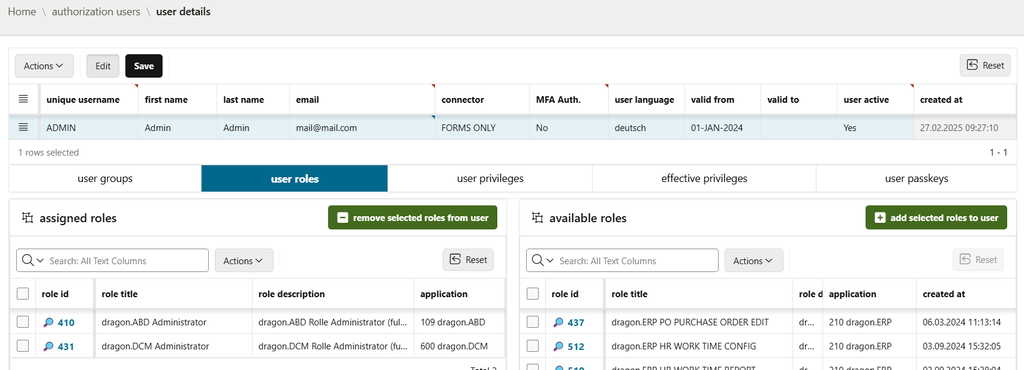Image resolution: width=1024 pixels, height=370 pixels.
Task: Click the Save button
Action: pyautogui.click(x=144, y=66)
